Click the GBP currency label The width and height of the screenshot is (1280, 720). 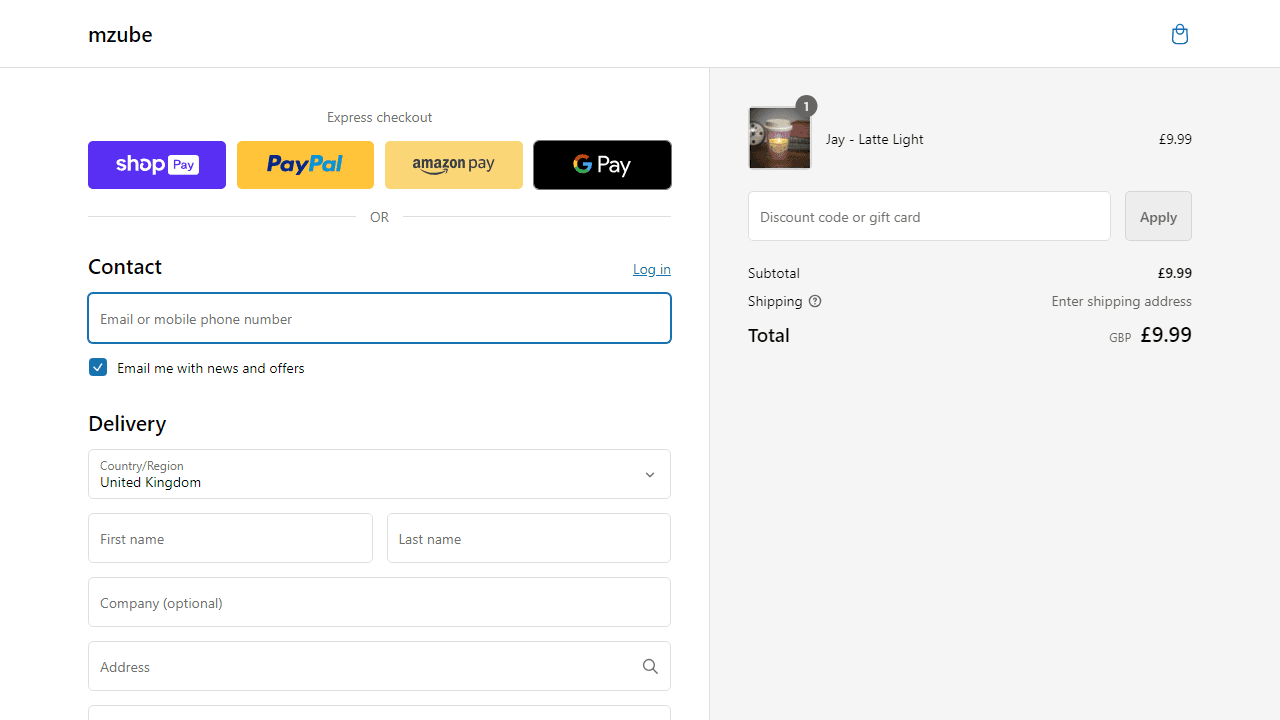click(x=1120, y=338)
